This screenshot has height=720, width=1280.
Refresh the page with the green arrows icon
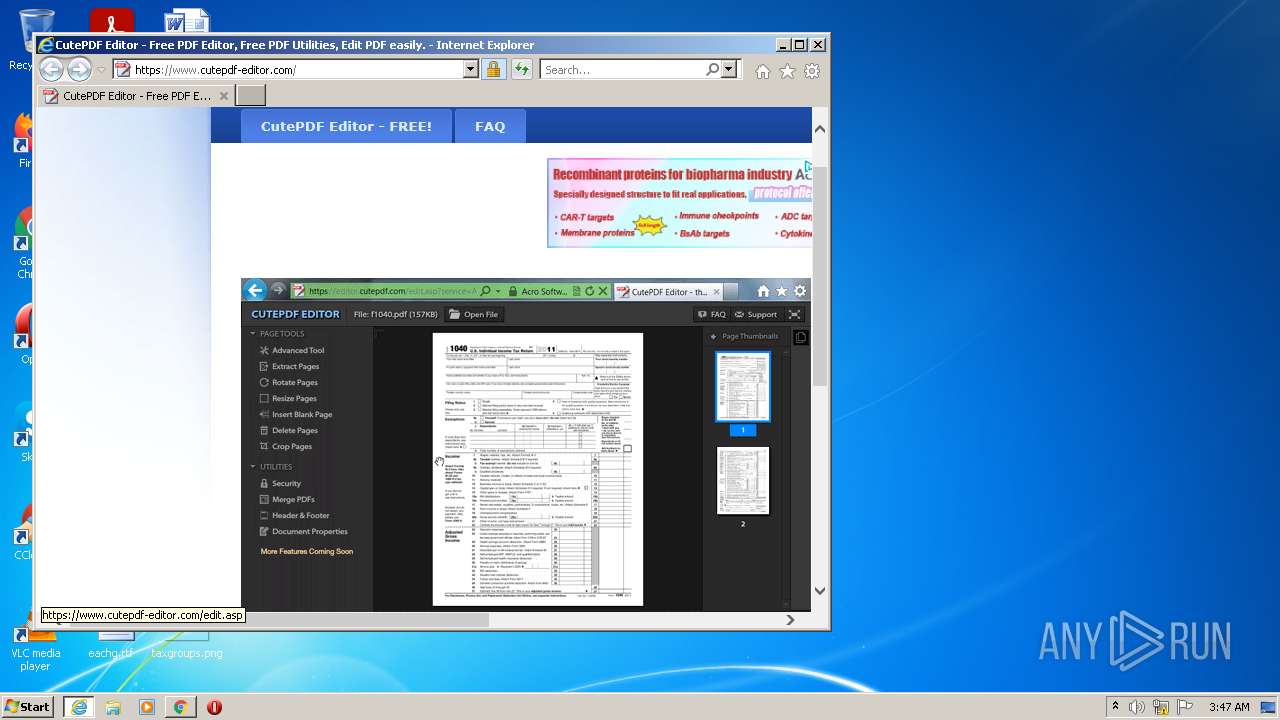click(521, 69)
